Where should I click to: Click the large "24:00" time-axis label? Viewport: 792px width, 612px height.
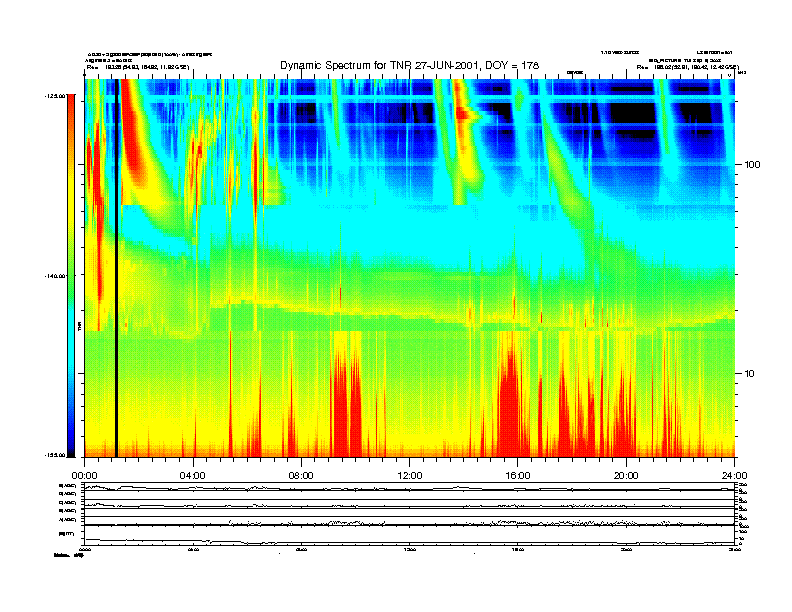tap(734, 476)
